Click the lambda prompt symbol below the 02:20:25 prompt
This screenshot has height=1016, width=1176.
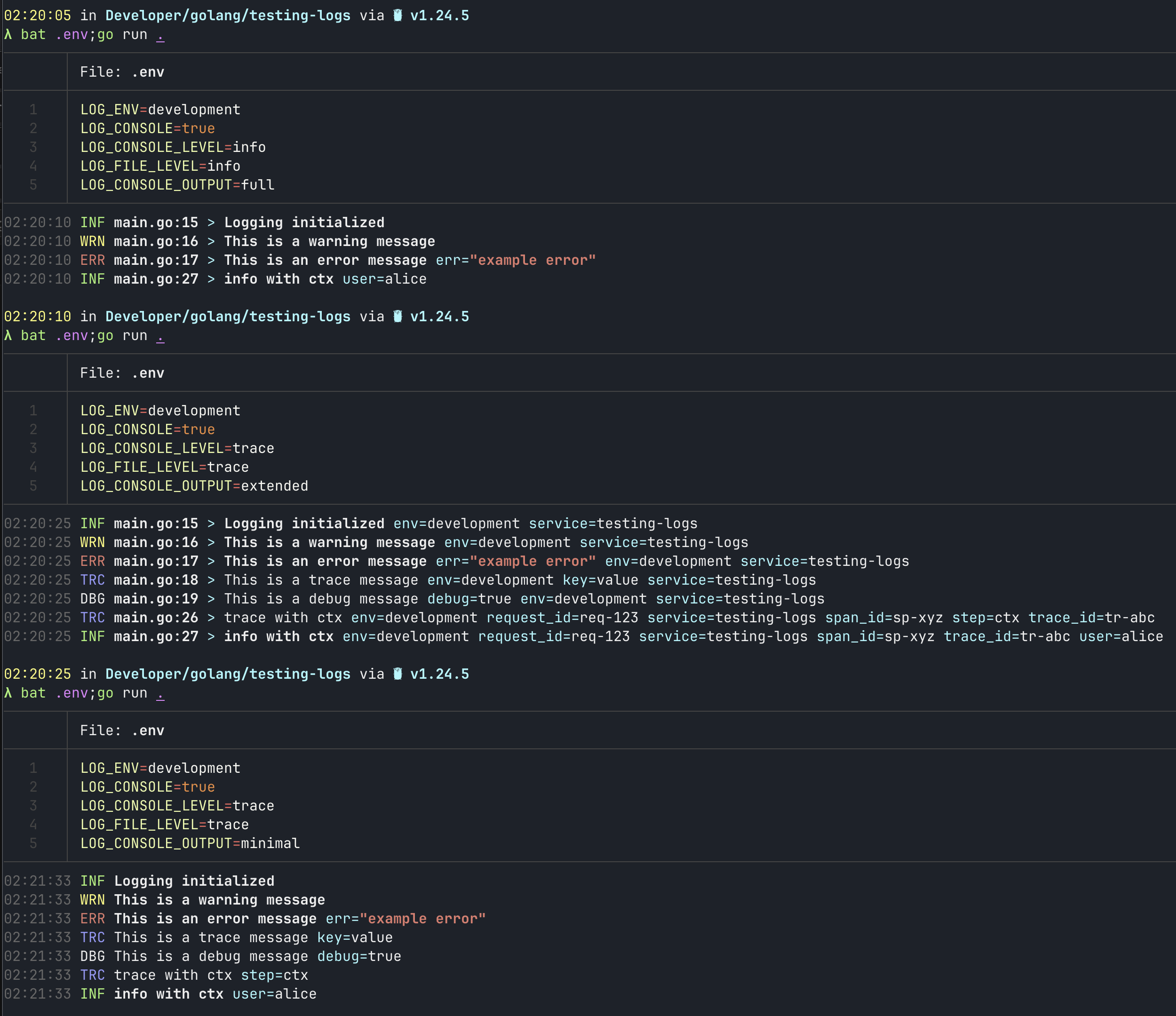[x=8, y=693]
